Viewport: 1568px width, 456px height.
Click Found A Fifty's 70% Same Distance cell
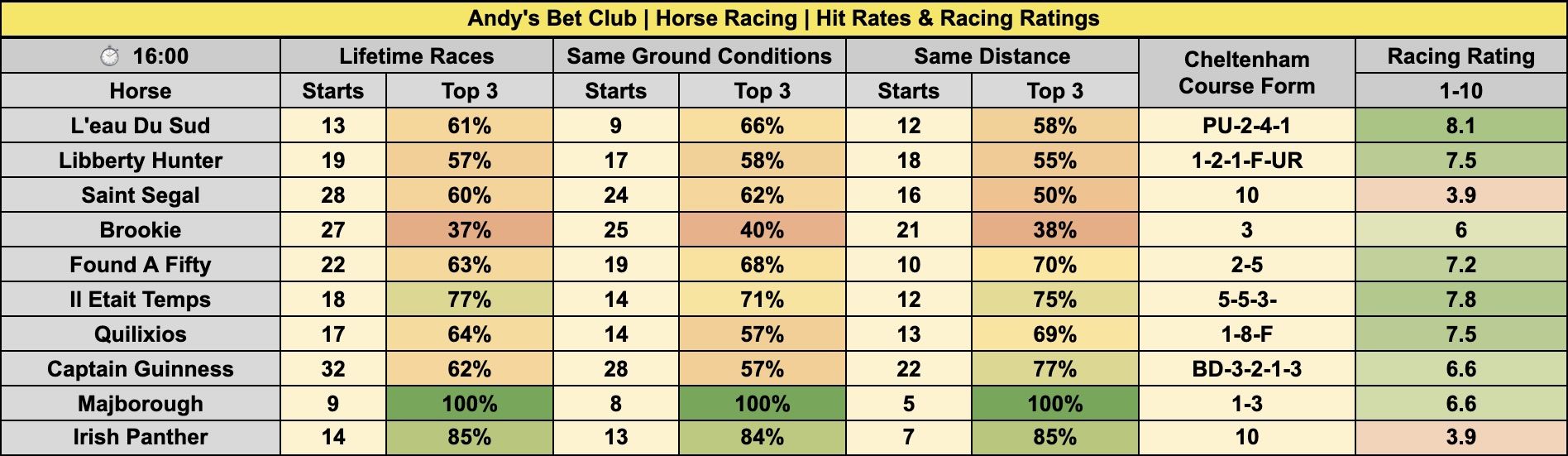(1054, 265)
